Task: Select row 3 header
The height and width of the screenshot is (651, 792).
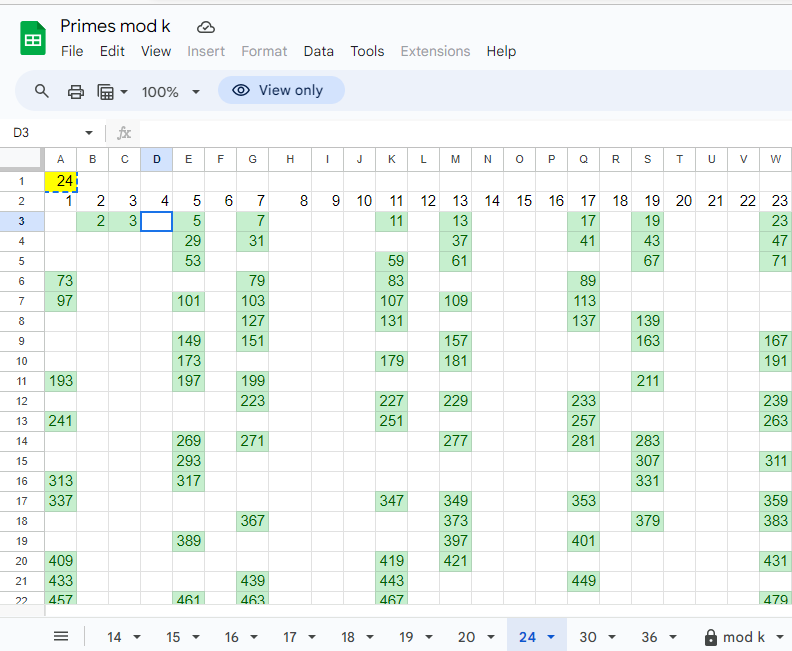Action: coord(22,221)
